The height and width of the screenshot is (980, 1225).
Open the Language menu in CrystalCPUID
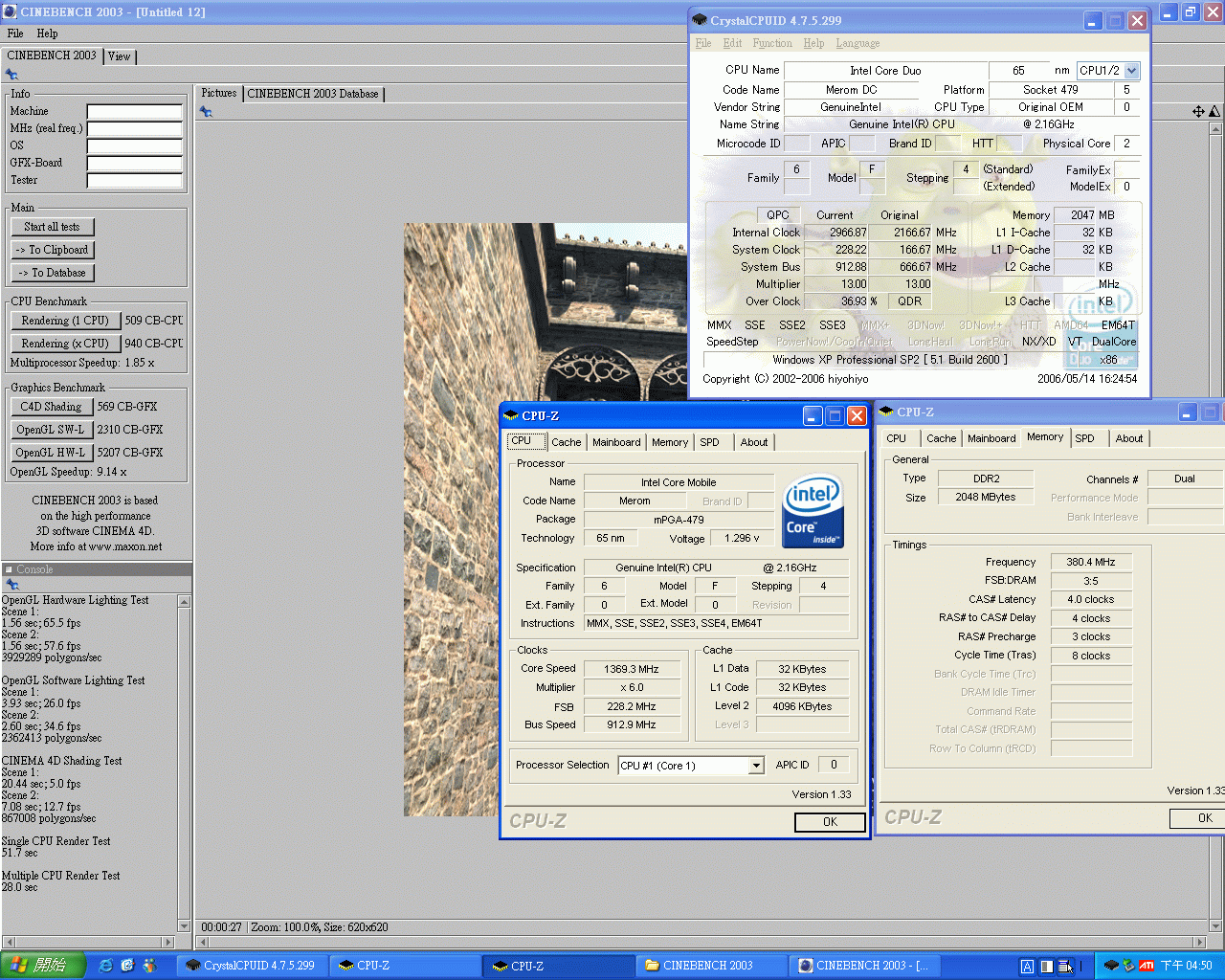[857, 43]
